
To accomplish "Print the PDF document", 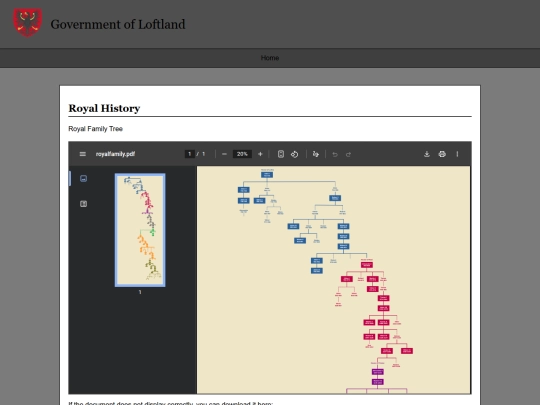I will (x=442, y=154).
